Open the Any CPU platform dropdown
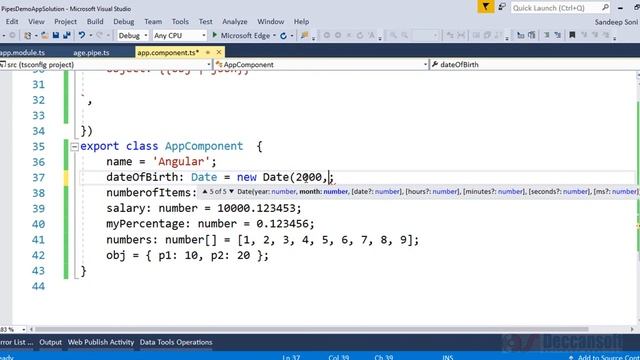 [180, 36]
